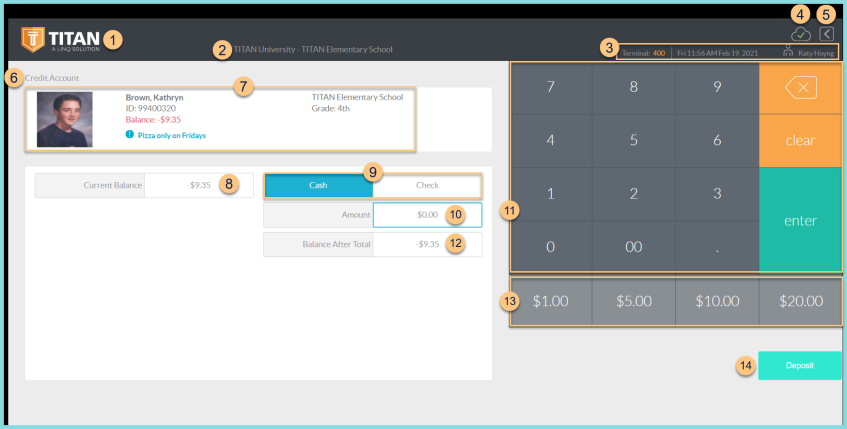Select the Check payment option
Screen dimensions: 847x429
(427, 185)
